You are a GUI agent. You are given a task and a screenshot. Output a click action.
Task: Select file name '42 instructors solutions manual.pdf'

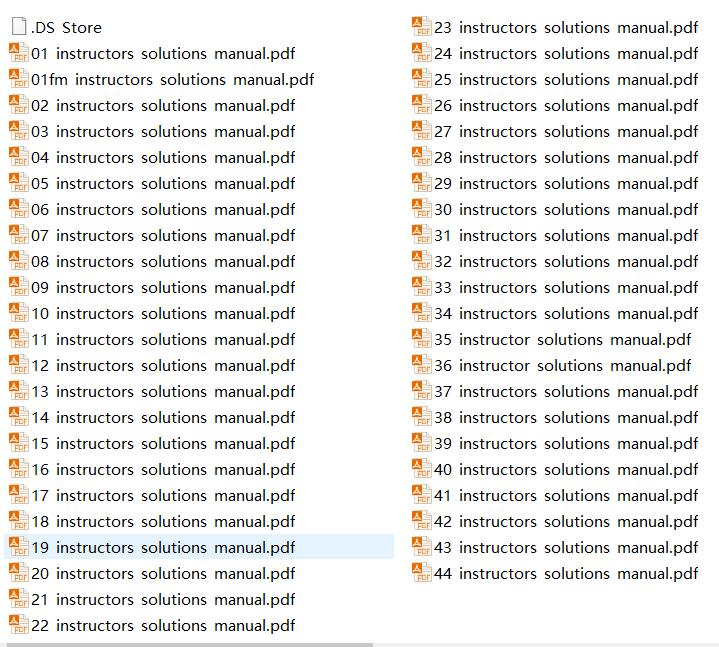click(x=566, y=521)
